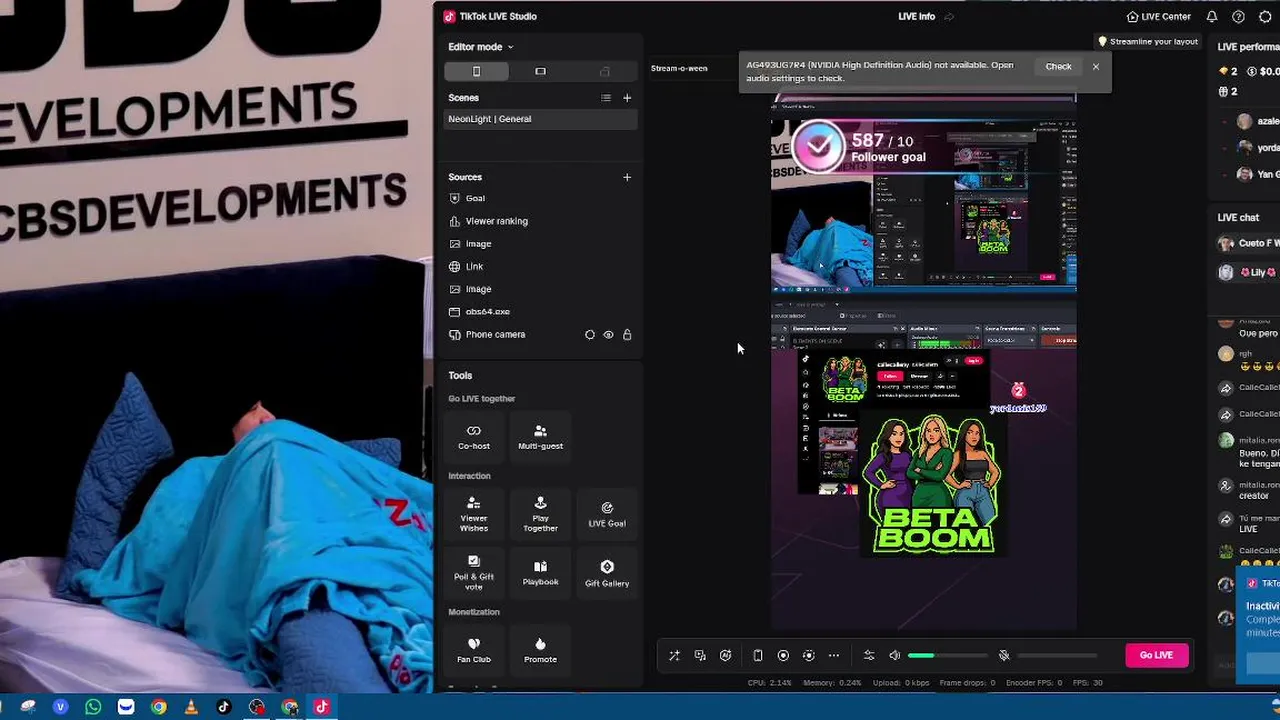Viewport: 1280px width, 720px height.
Task: Click the Beta Boom image in preview
Action: point(932,484)
